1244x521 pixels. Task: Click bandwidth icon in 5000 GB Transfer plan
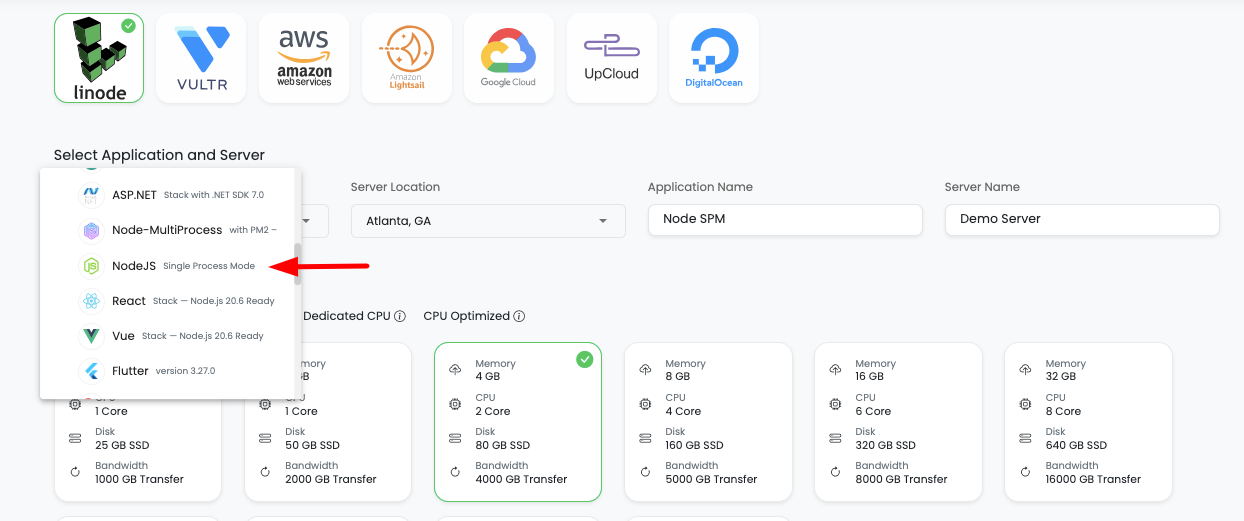pyautogui.click(x=645, y=472)
